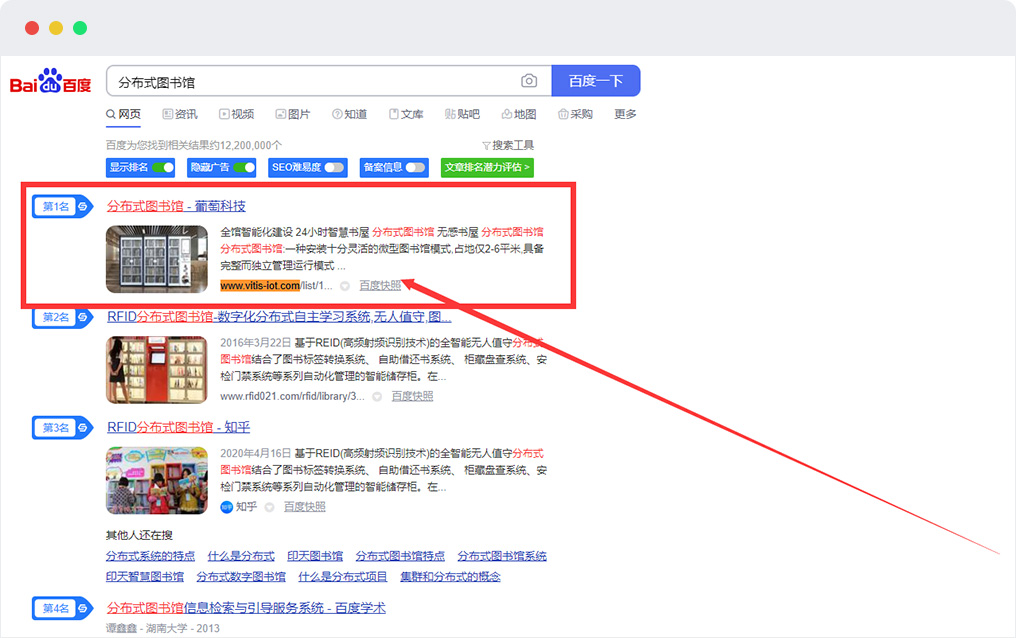
Task: Click the Baidu logo
Action: (x=51, y=81)
